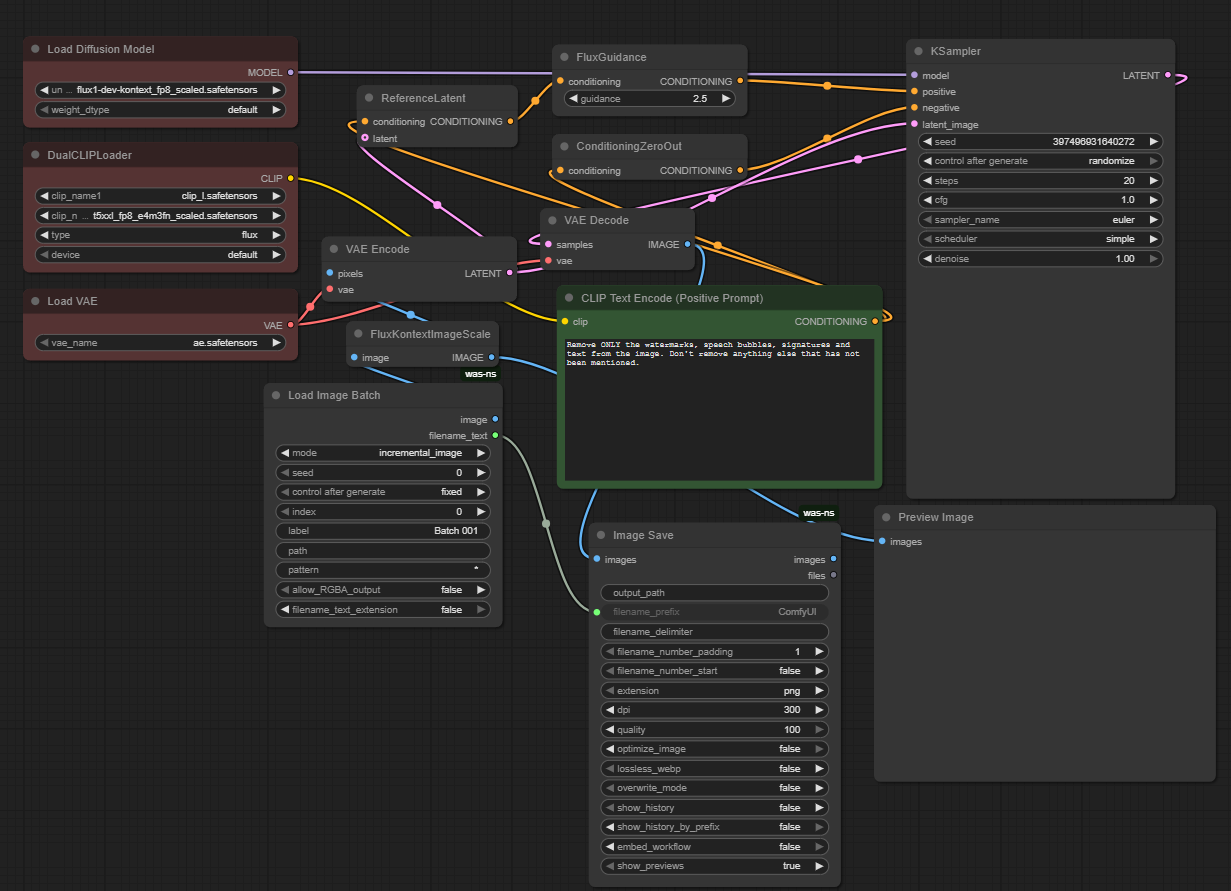This screenshot has height=891, width=1231.
Task: Open the extension dropdown showing png
Action: coord(714,691)
